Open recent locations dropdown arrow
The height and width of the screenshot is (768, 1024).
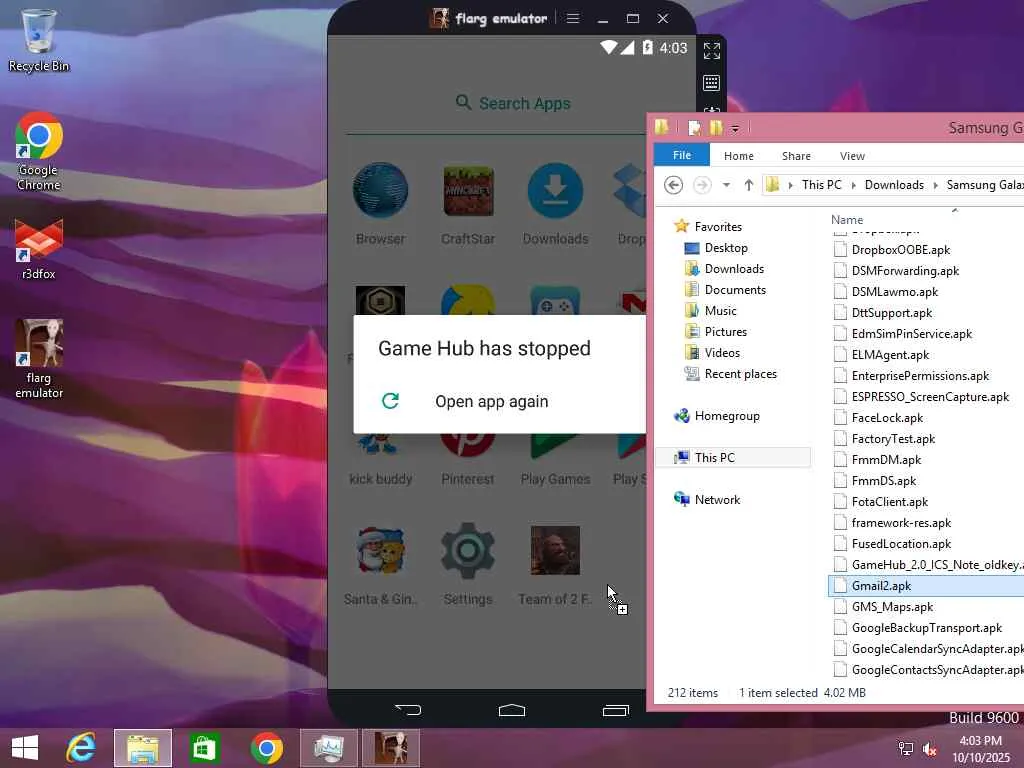click(x=726, y=185)
